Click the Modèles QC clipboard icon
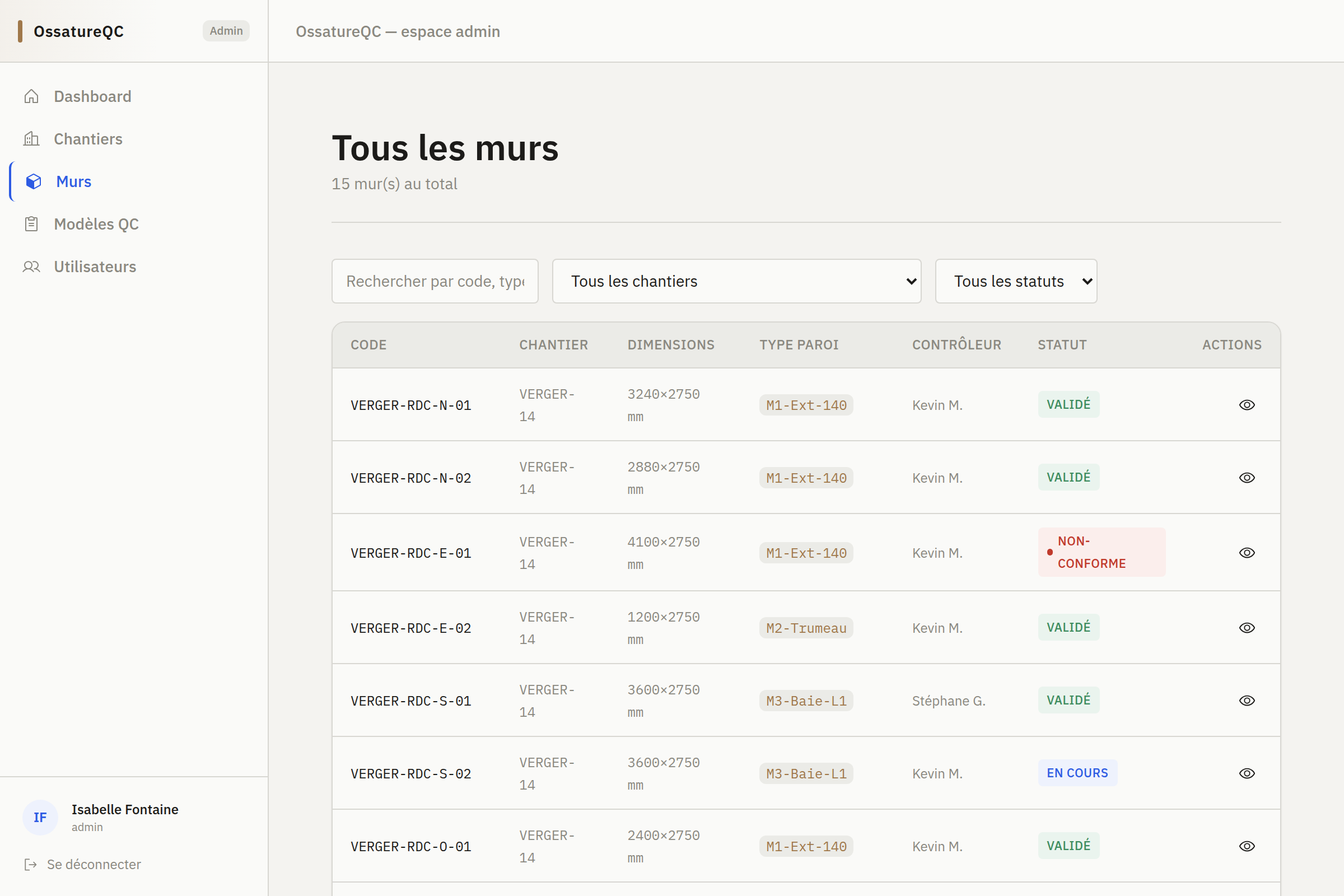 click(31, 224)
